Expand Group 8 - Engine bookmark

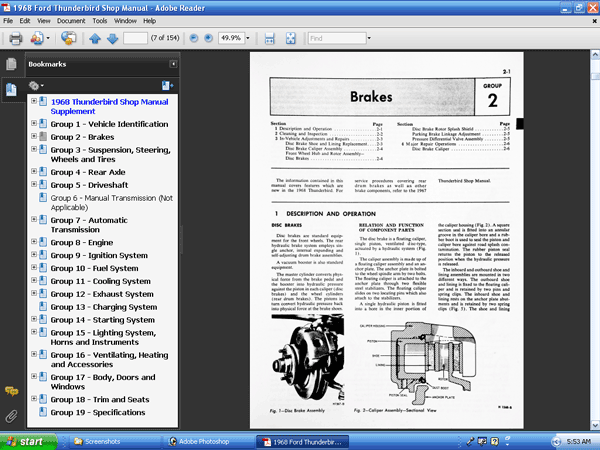pos(34,242)
